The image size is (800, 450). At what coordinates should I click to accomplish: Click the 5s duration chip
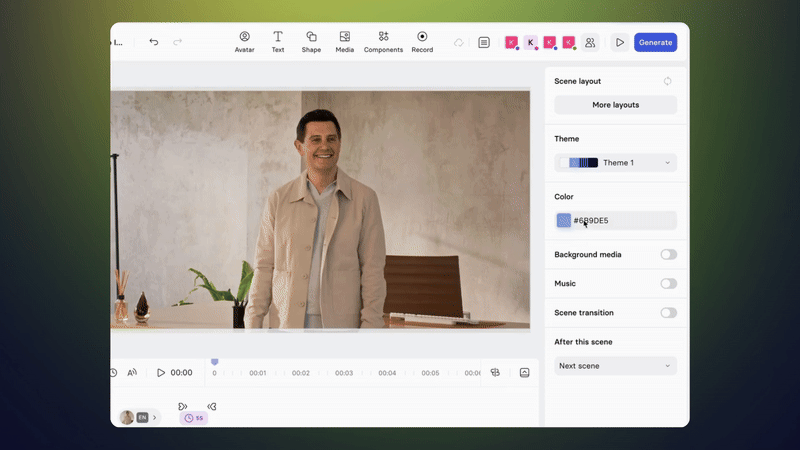pyautogui.click(x=194, y=418)
